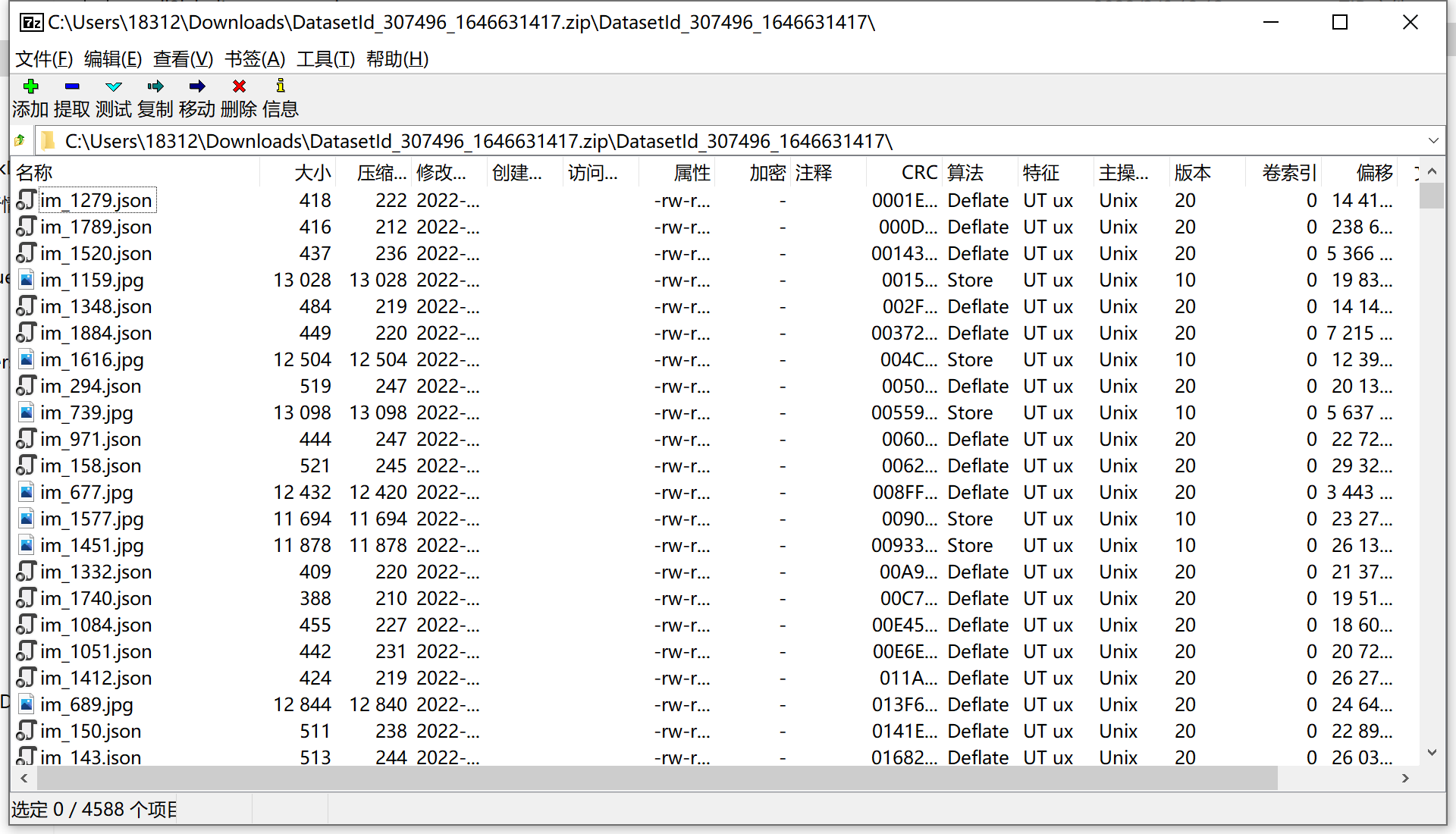Click the Copy (复制) toolbar icon
The image size is (1456, 834).
(155, 86)
